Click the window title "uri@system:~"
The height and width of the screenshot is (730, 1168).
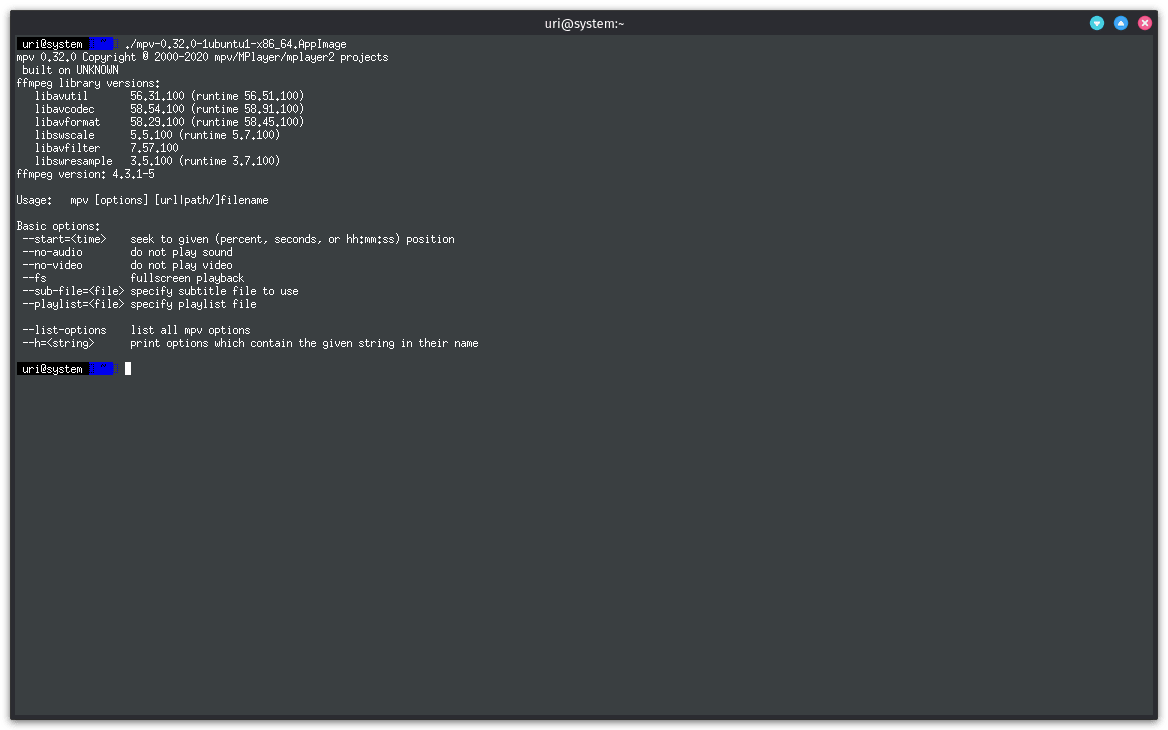tap(584, 24)
